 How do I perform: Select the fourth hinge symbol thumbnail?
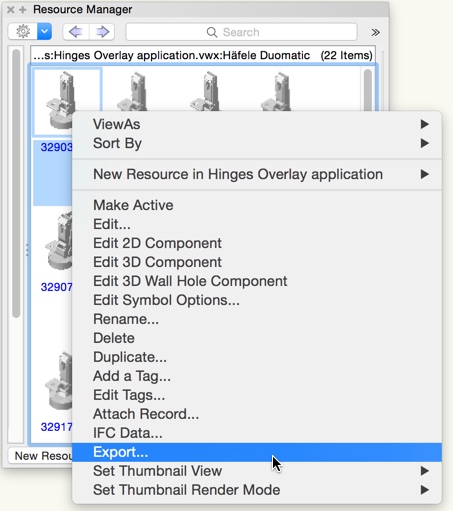point(277,92)
